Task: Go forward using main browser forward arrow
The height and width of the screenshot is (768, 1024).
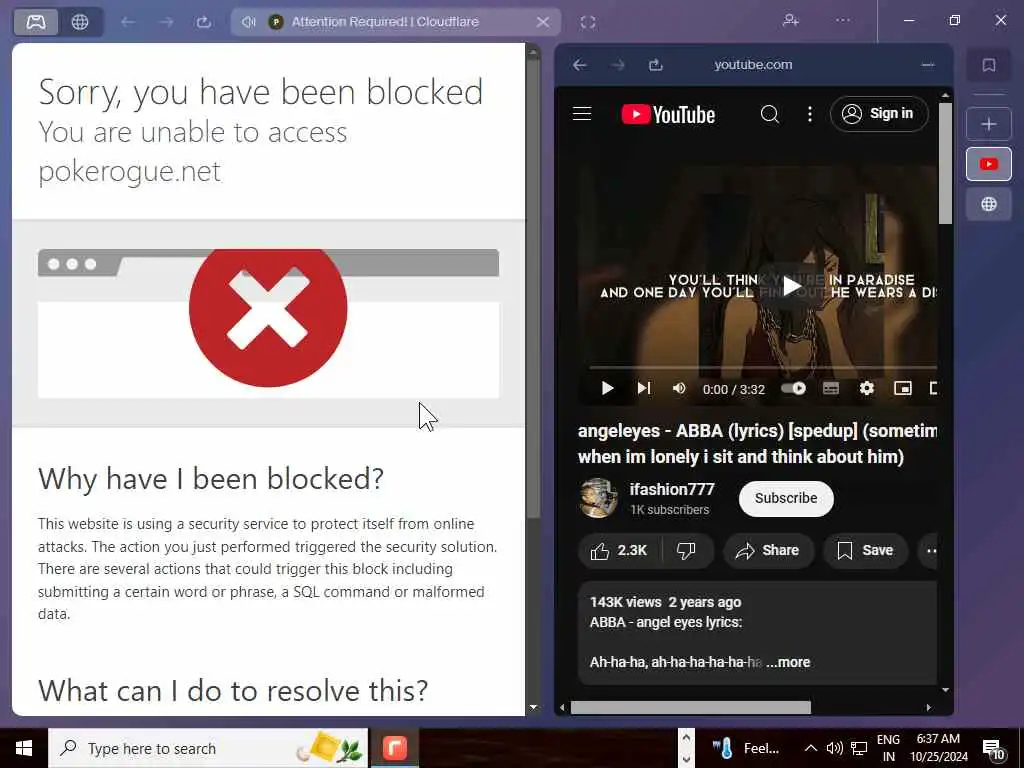Action: (x=166, y=22)
